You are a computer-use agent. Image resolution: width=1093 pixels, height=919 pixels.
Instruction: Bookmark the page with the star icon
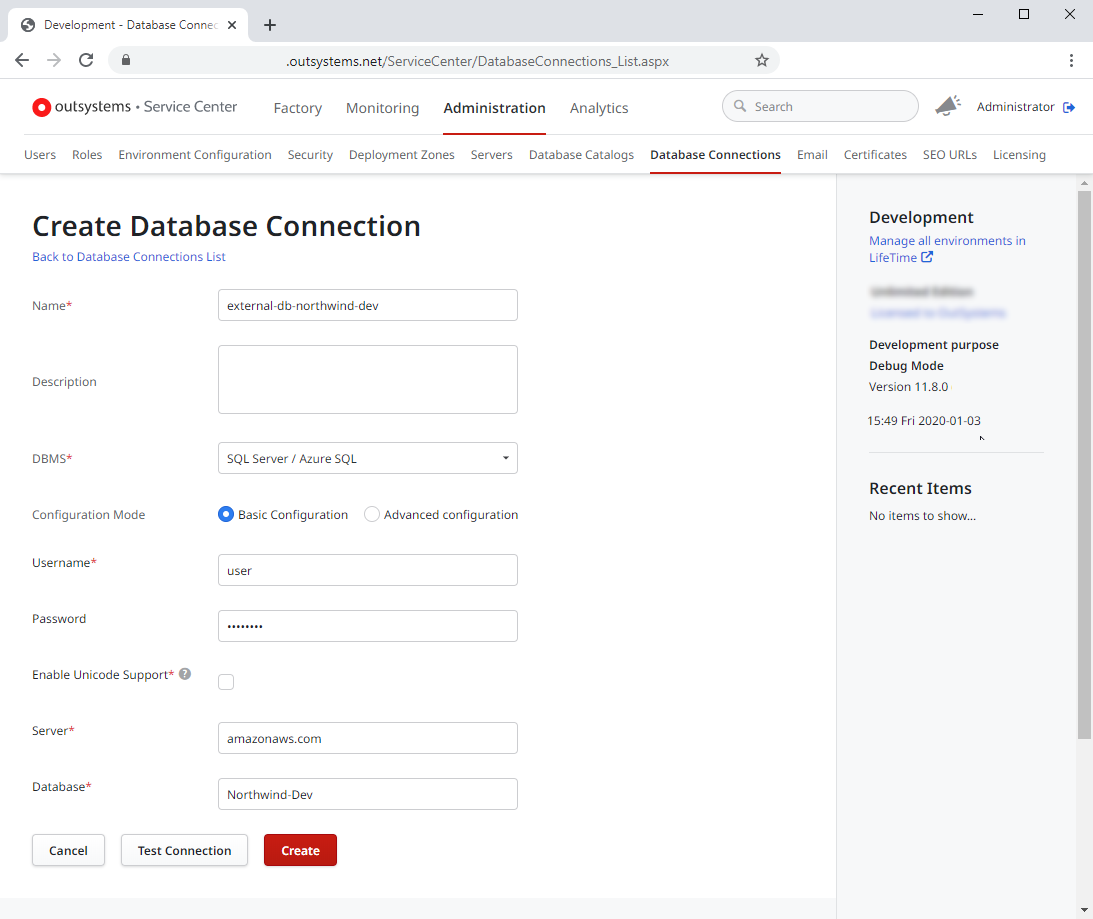[762, 60]
